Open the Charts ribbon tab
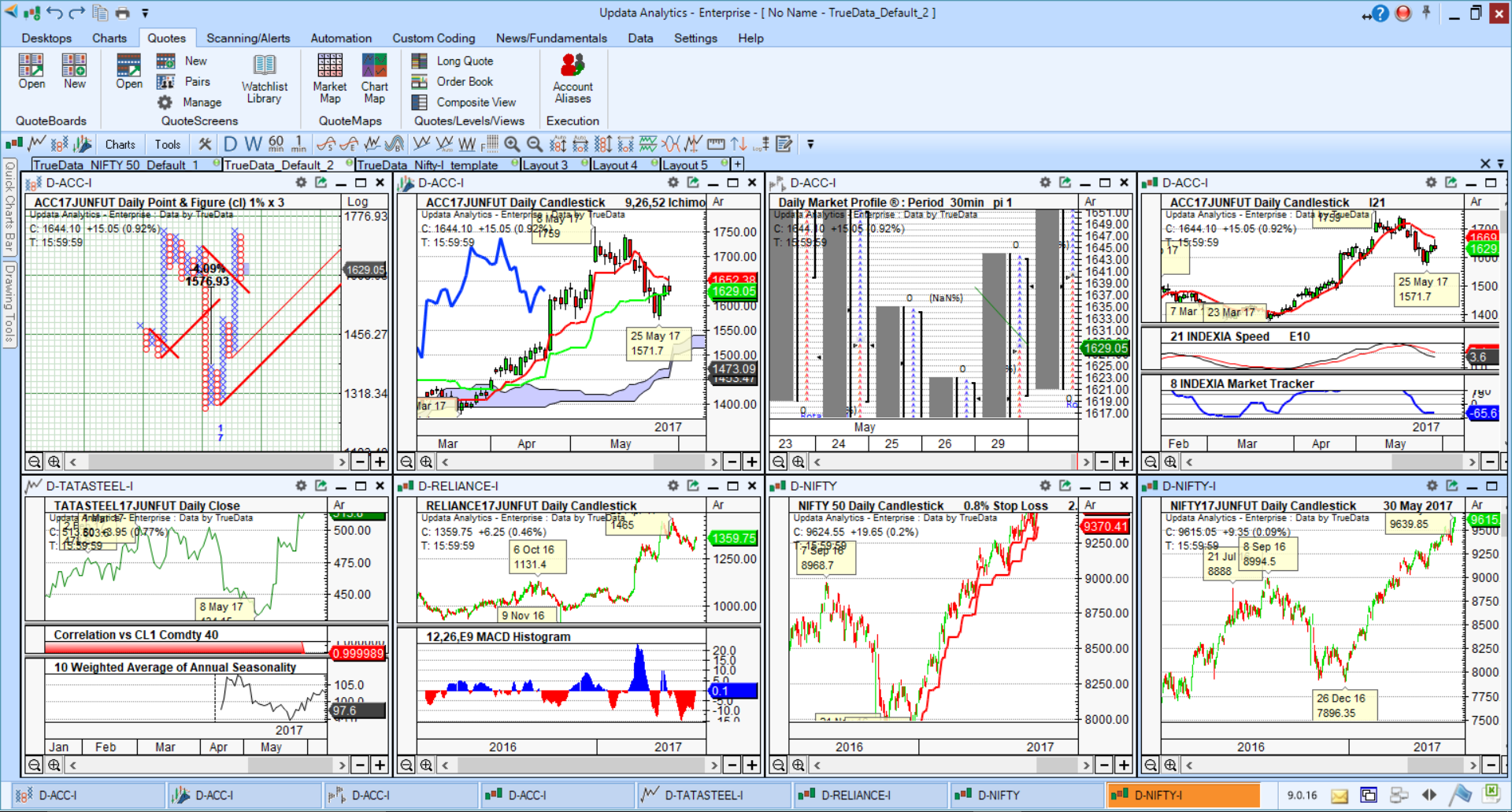Viewport: 1512px width, 812px height. pyautogui.click(x=109, y=38)
